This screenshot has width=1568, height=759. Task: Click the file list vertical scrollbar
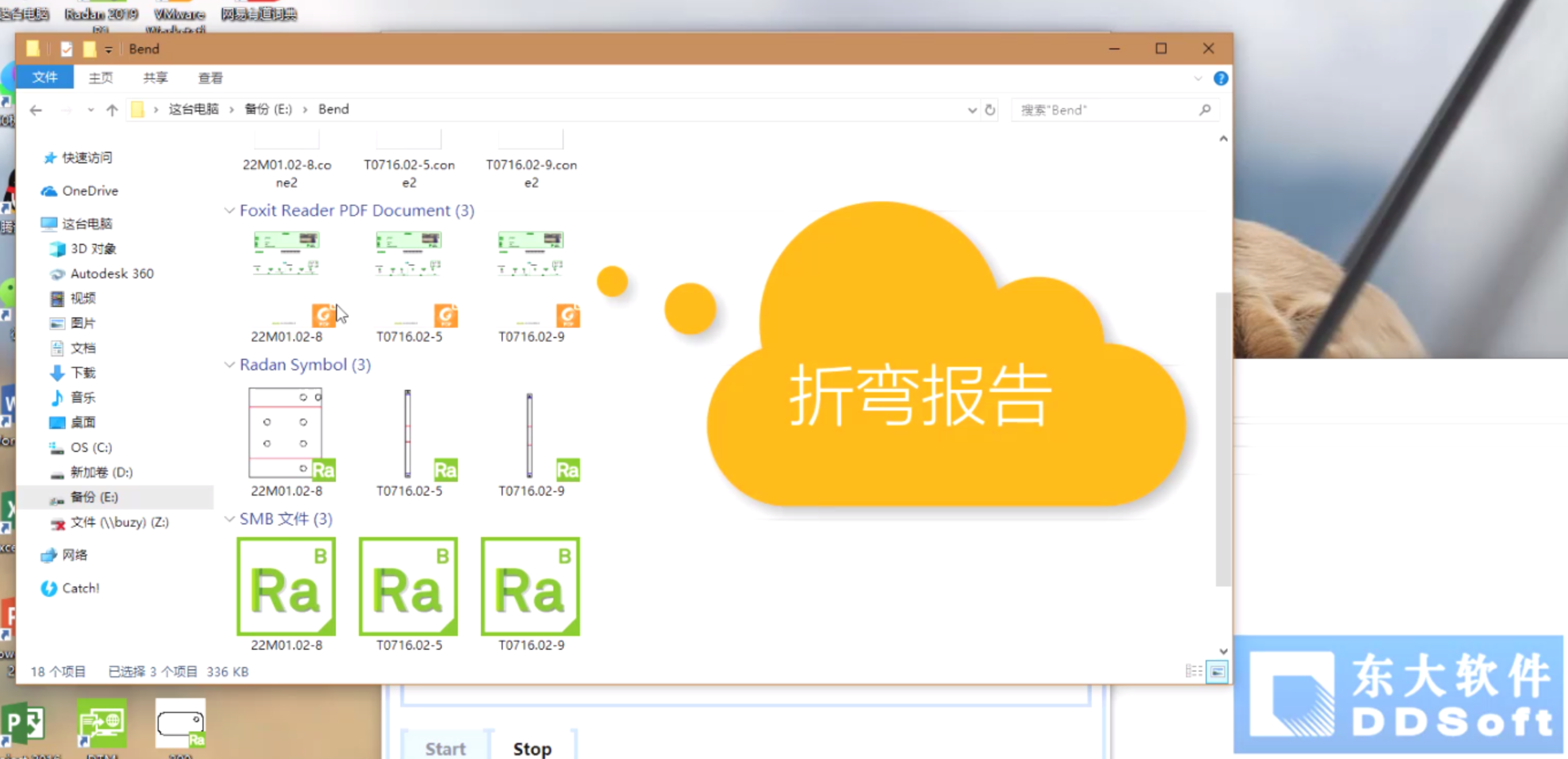(x=1223, y=438)
